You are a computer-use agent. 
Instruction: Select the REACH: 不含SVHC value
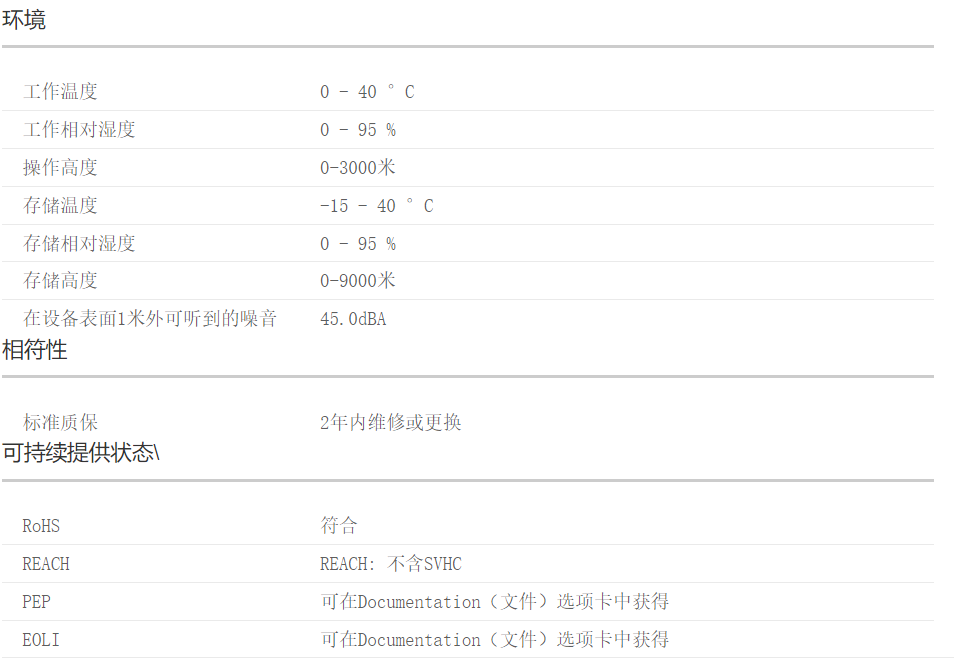pos(391,564)
